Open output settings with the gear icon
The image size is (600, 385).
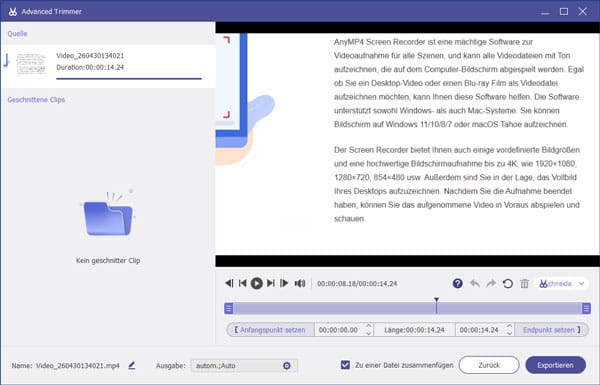pos(287,366)
